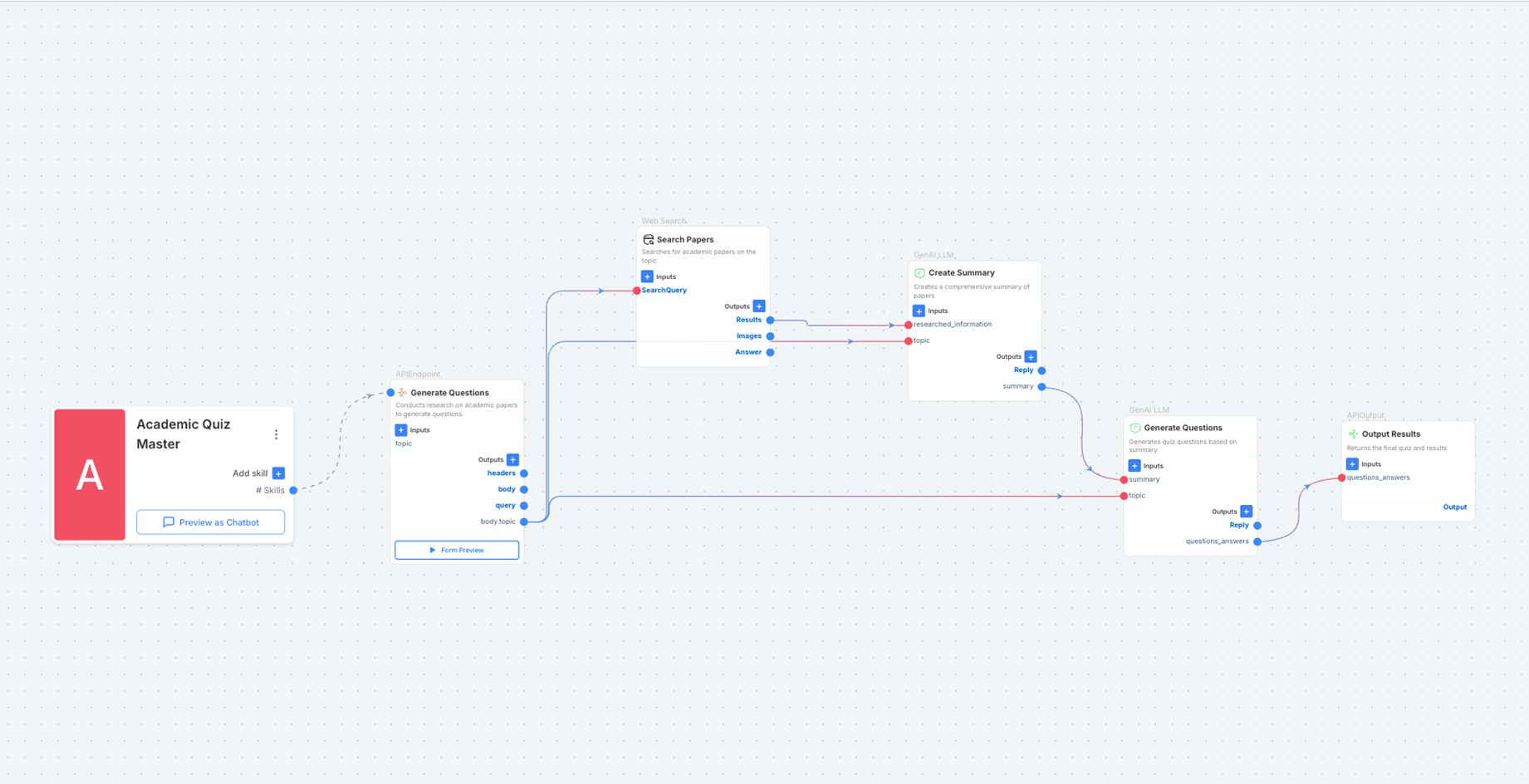The width and height of the screenshot is (1529, 784).
Task: Click the Images output port
Action: click(x=771, y=336)
